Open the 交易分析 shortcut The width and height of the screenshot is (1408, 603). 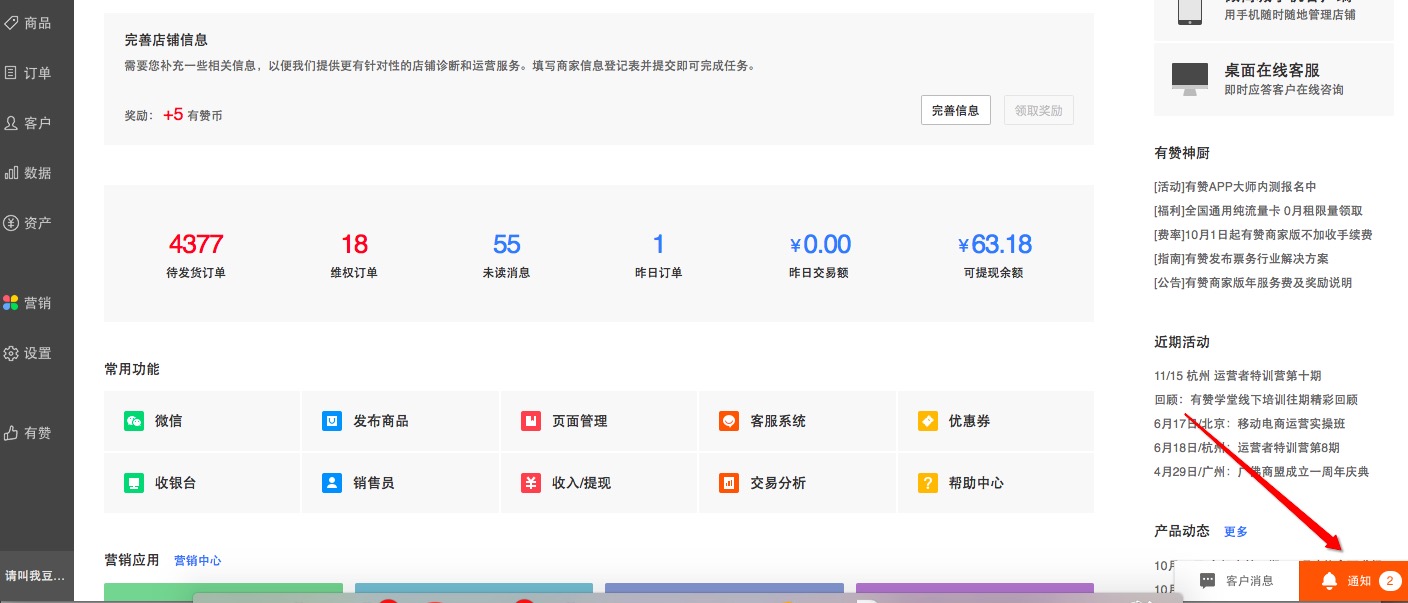coord(797,483)
